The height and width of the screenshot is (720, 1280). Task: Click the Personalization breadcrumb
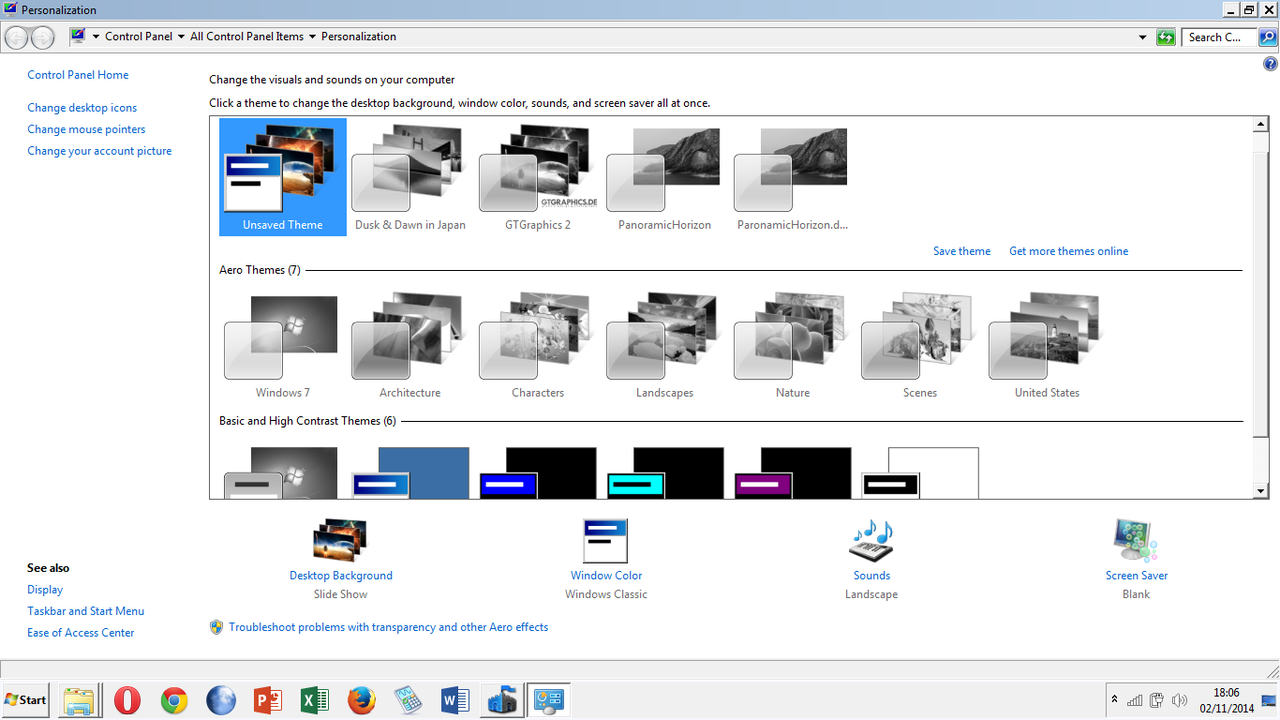tap(359, 37)
